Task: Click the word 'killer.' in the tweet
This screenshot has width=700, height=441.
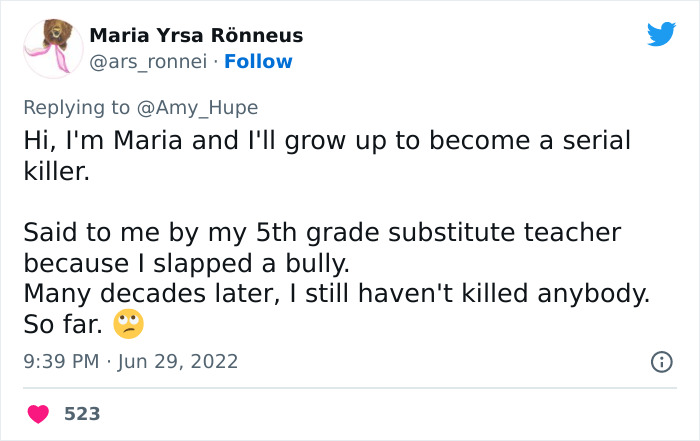Action: [56, 171]
